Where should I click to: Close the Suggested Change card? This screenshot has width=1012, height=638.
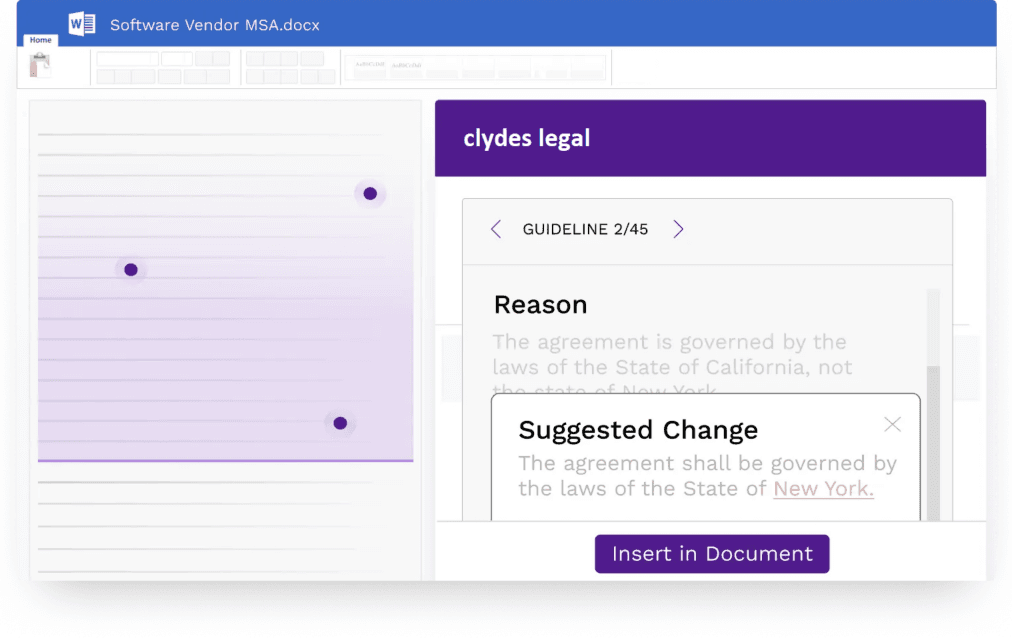coord(893,424)
